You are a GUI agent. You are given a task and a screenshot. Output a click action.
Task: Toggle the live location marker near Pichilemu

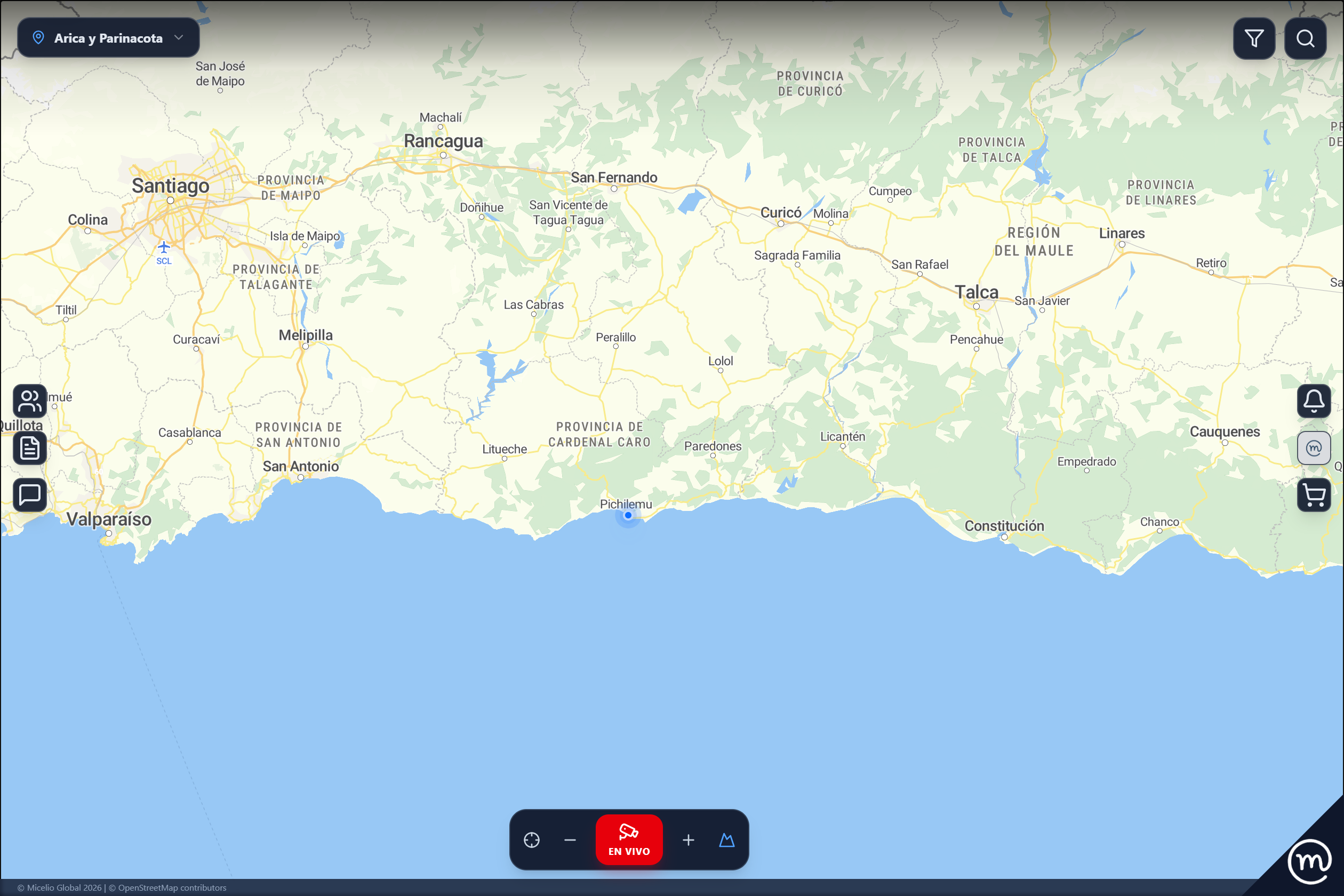coord(628,515)
